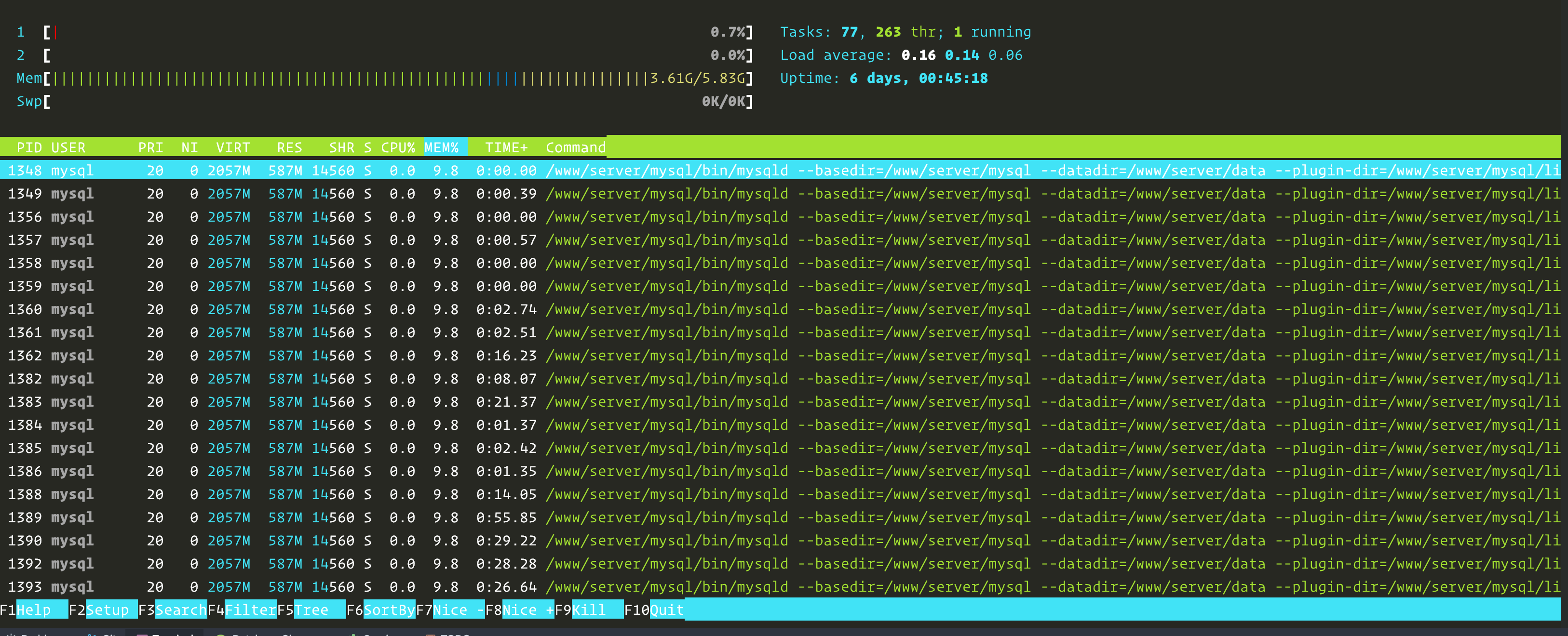Toggle F5 Tree view
The height and width of the screenshot is (636, 1568).
tap(311, 610)
